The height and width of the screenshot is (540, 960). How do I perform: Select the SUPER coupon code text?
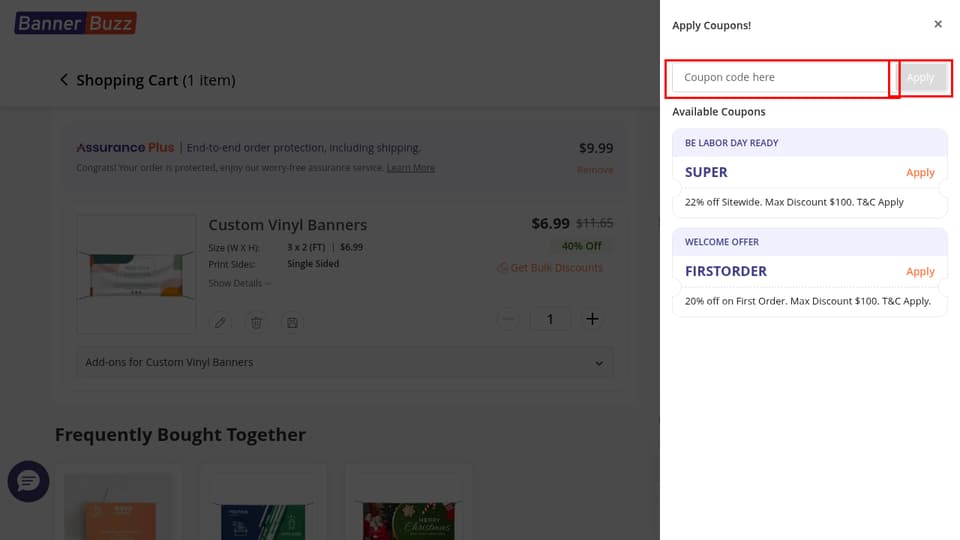coord(706,173)
